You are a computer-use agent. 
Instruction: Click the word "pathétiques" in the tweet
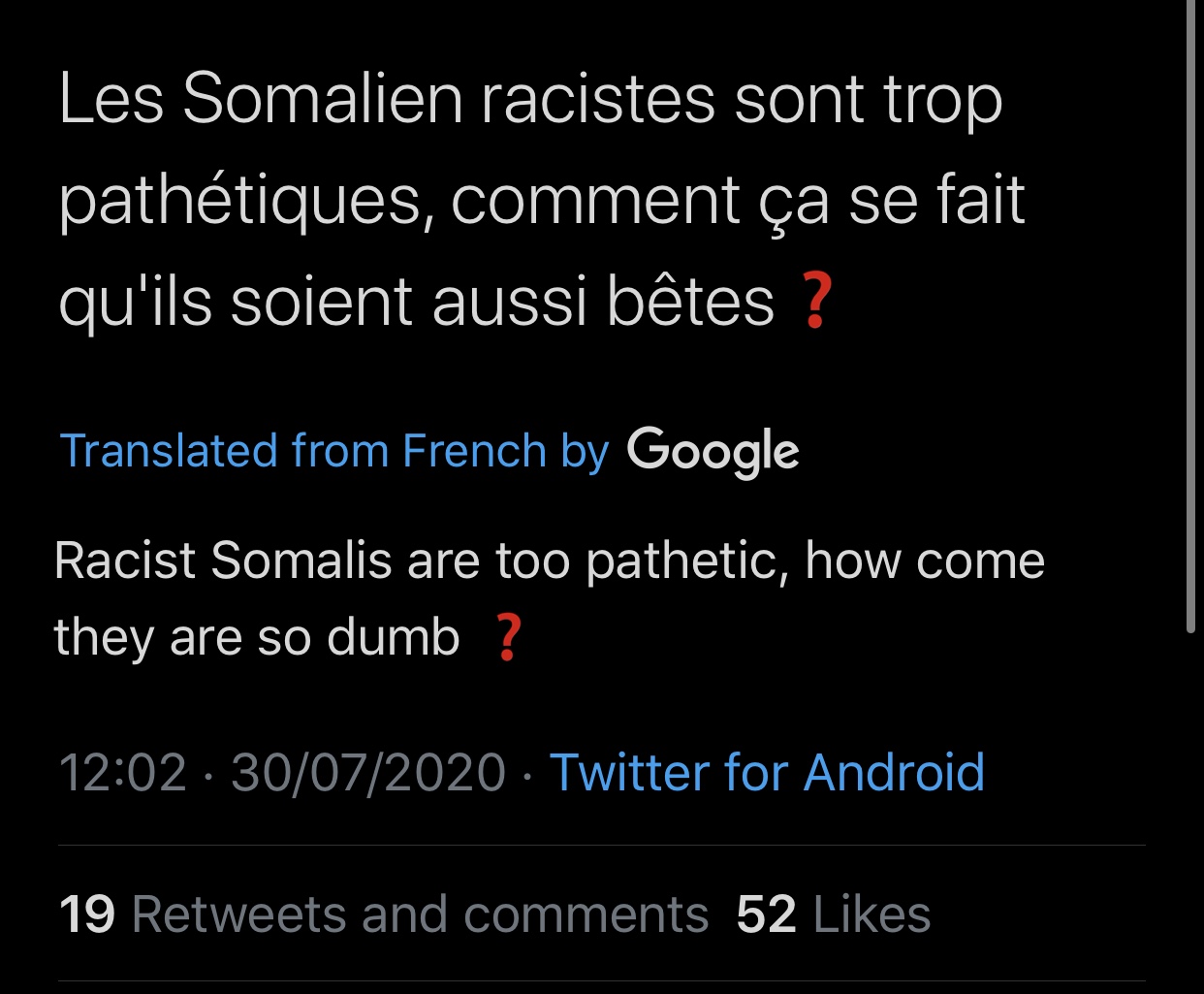pyautogui.click(x=239, y=201)
